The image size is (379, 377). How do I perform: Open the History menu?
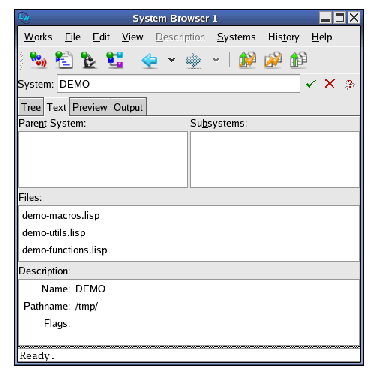[x=283, y=37]
